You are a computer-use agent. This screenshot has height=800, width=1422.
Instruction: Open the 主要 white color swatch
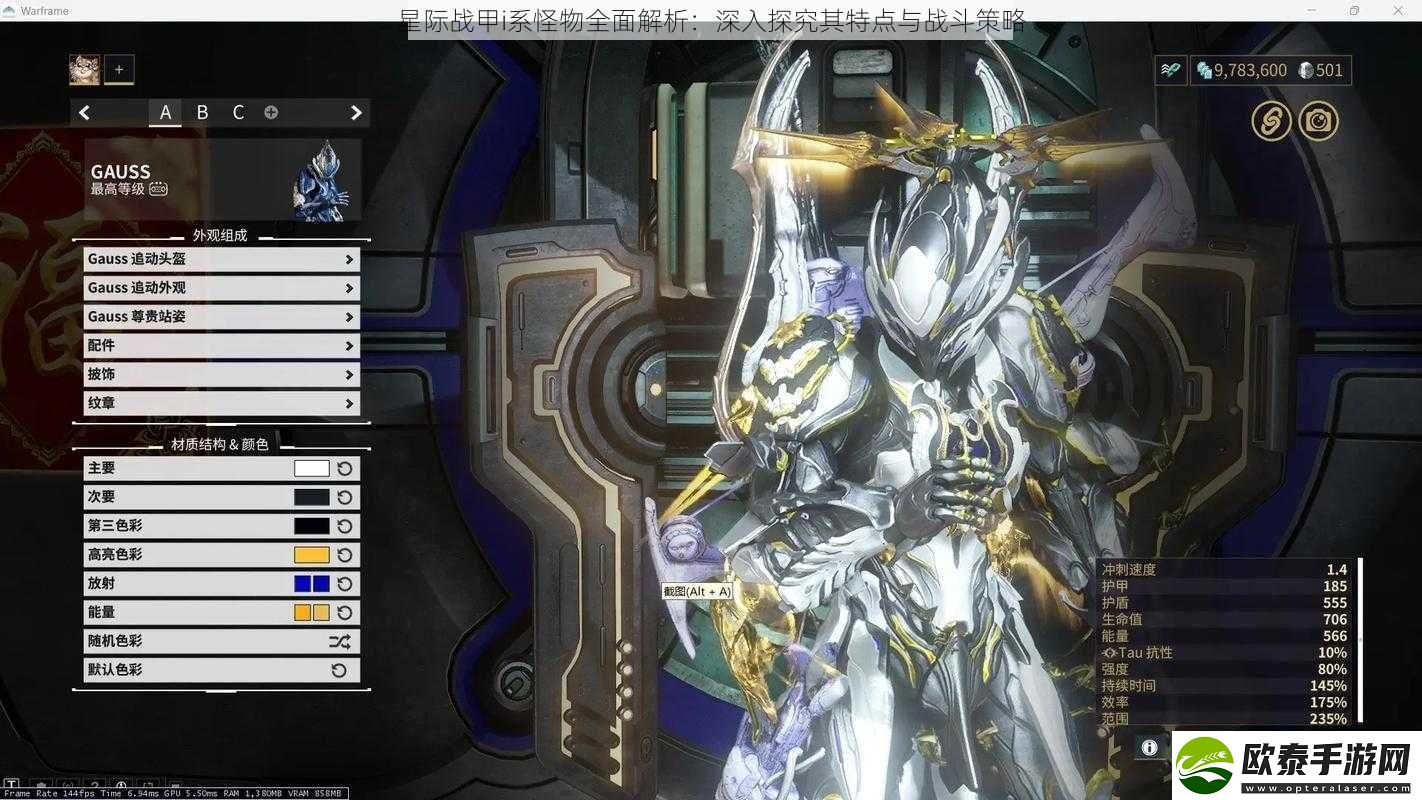coord(312,468)
